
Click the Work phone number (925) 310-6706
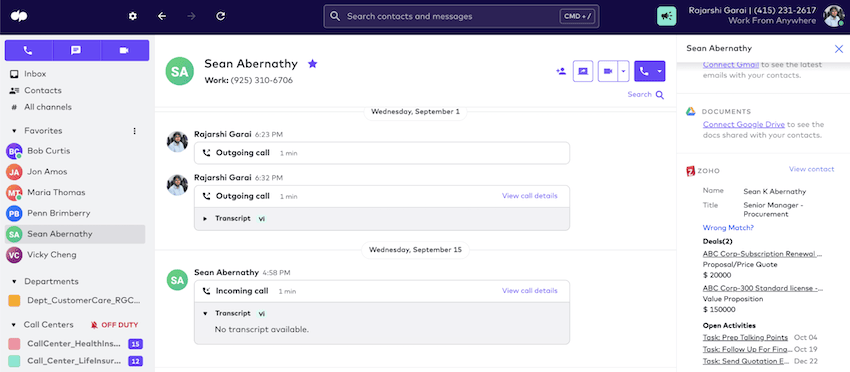262,80
